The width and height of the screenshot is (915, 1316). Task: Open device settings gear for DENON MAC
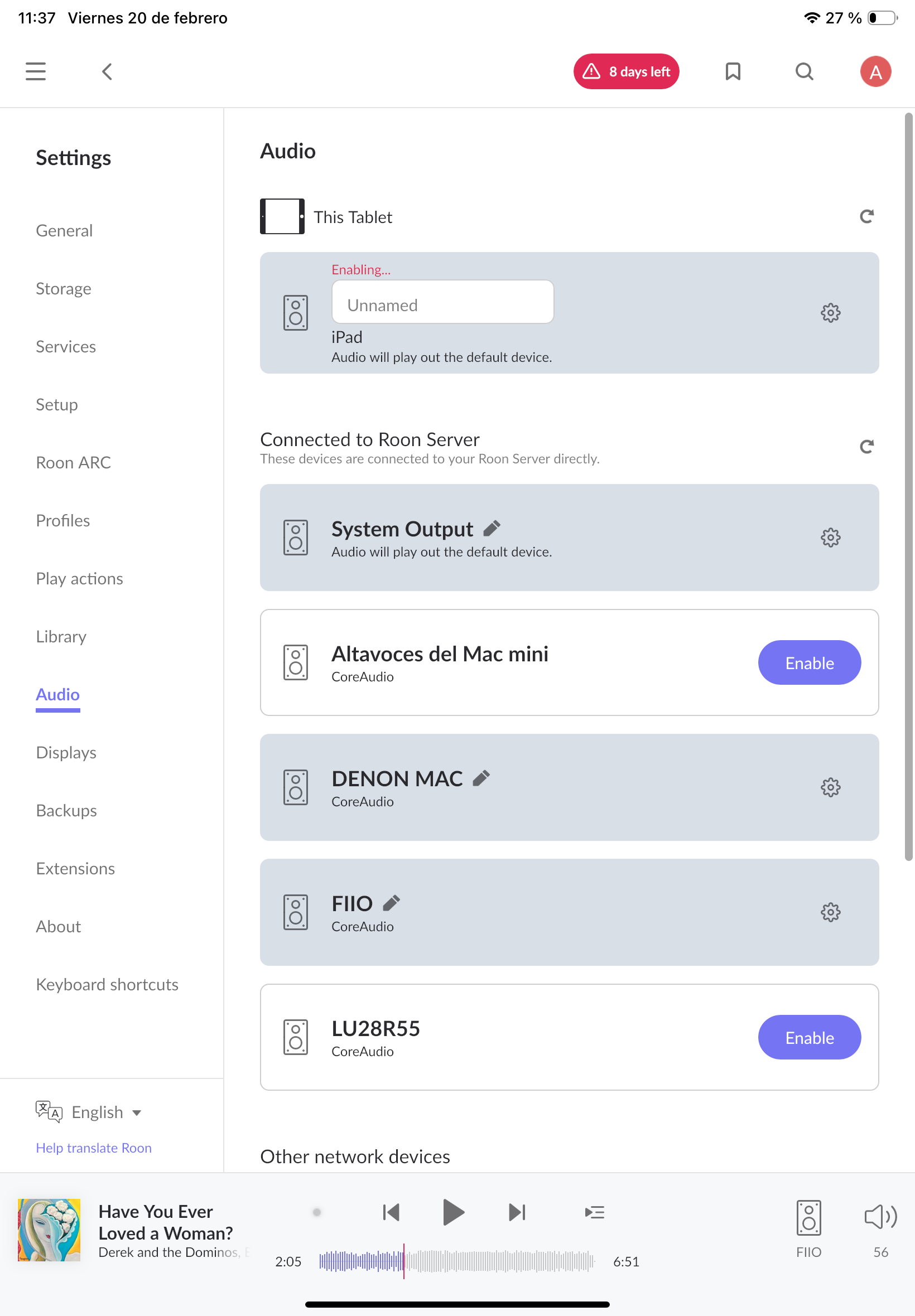830,787
